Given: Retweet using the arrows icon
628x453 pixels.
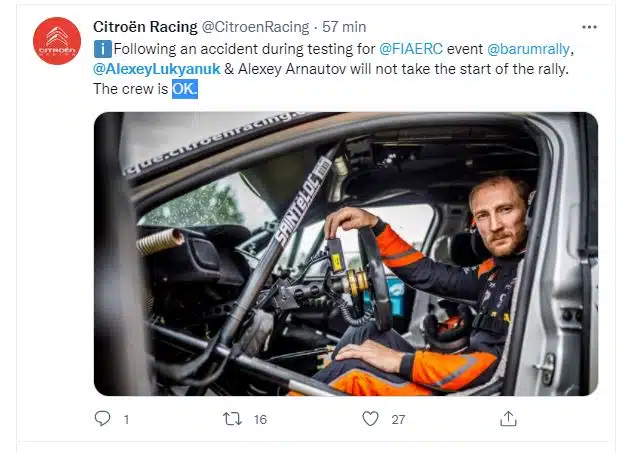Looking at the screenshot, I should point(232,419).
